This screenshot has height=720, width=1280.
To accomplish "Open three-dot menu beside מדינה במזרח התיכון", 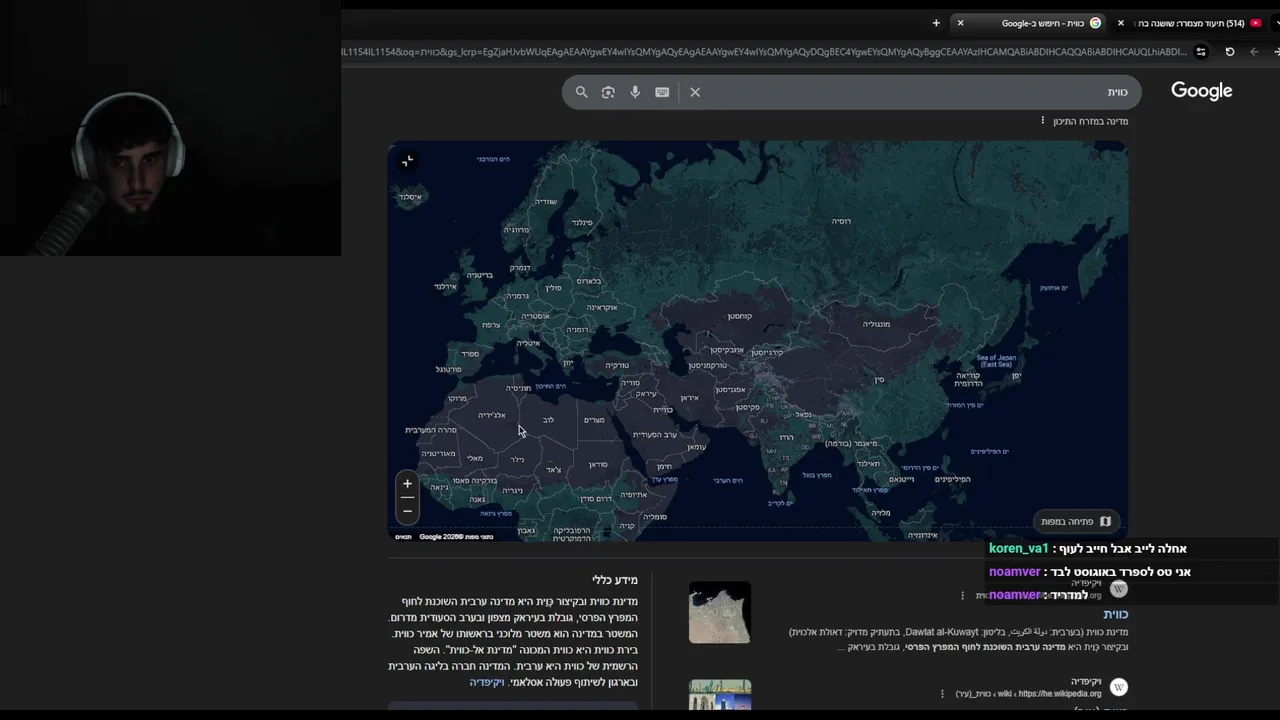I will click(x=1042, y=121).
